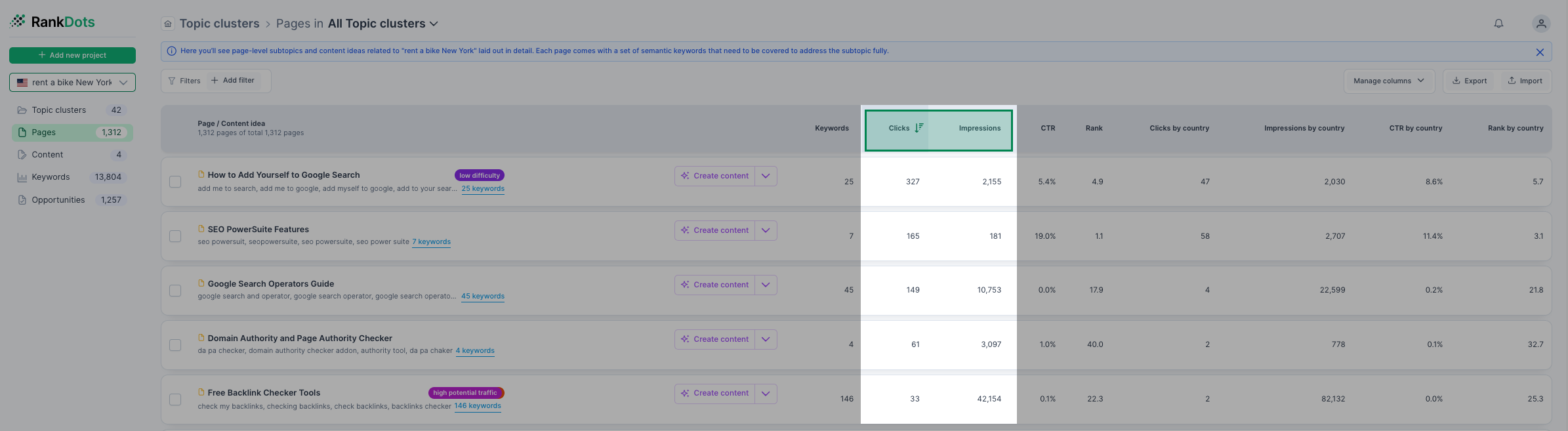
Task: Click the Topic clusters breadcrumb
Action: pos(220,24)
